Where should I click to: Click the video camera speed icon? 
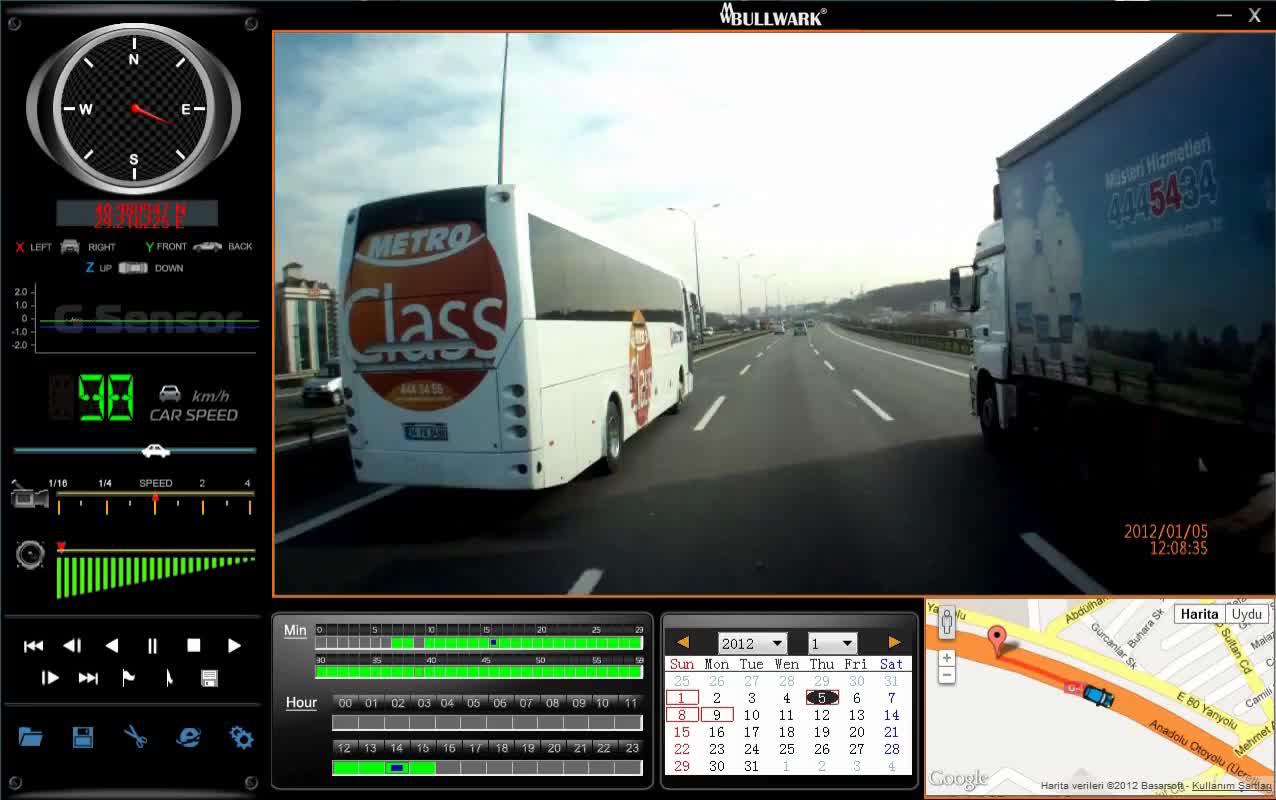[30, 496]
